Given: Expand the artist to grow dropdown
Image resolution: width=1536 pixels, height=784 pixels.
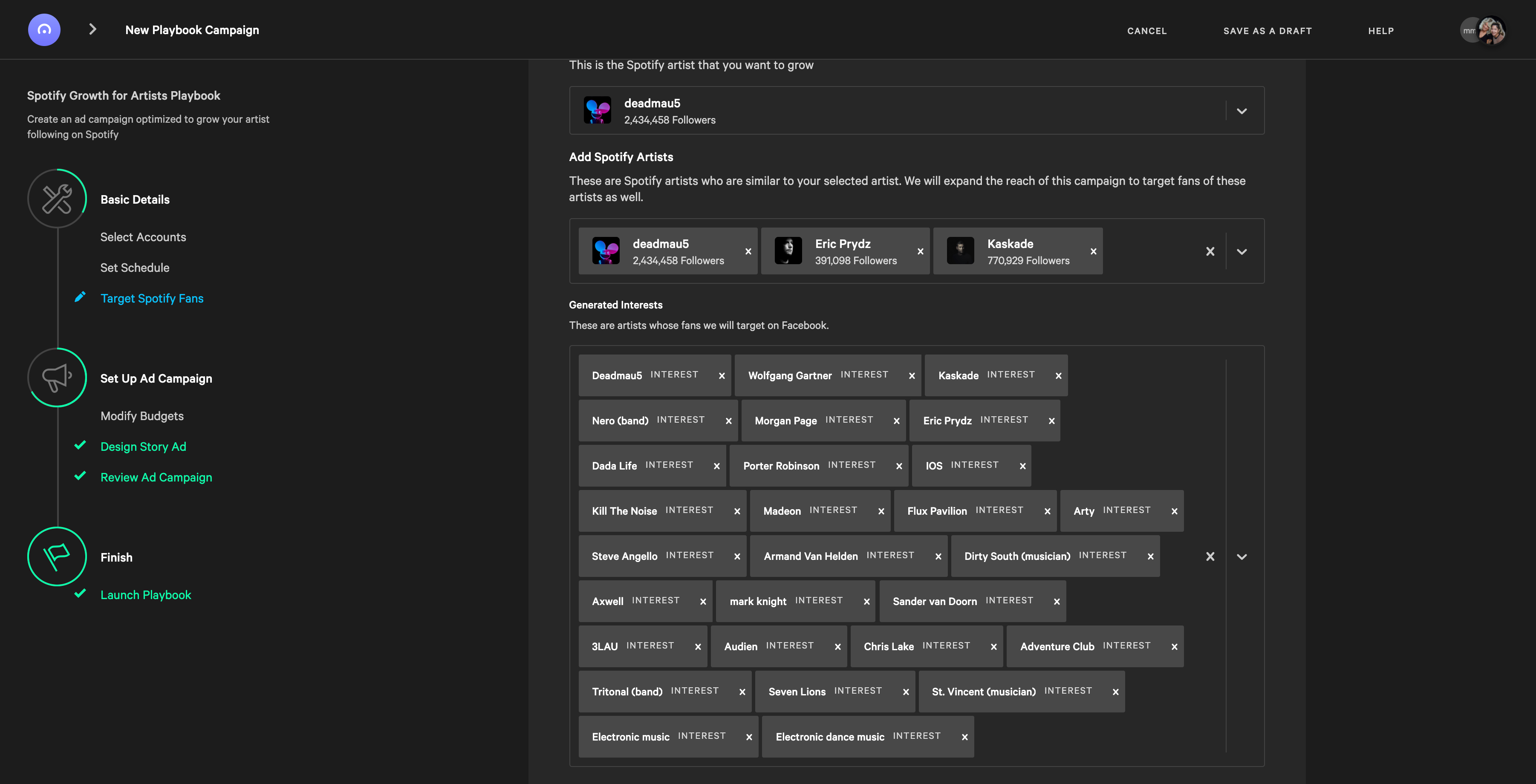Looking at the screenshot, I should coord(1242,111).
